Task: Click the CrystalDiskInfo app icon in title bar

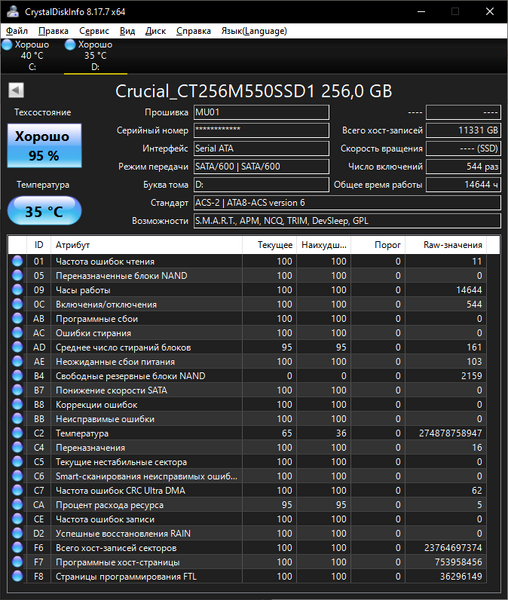Action: [x=13, y=11]
